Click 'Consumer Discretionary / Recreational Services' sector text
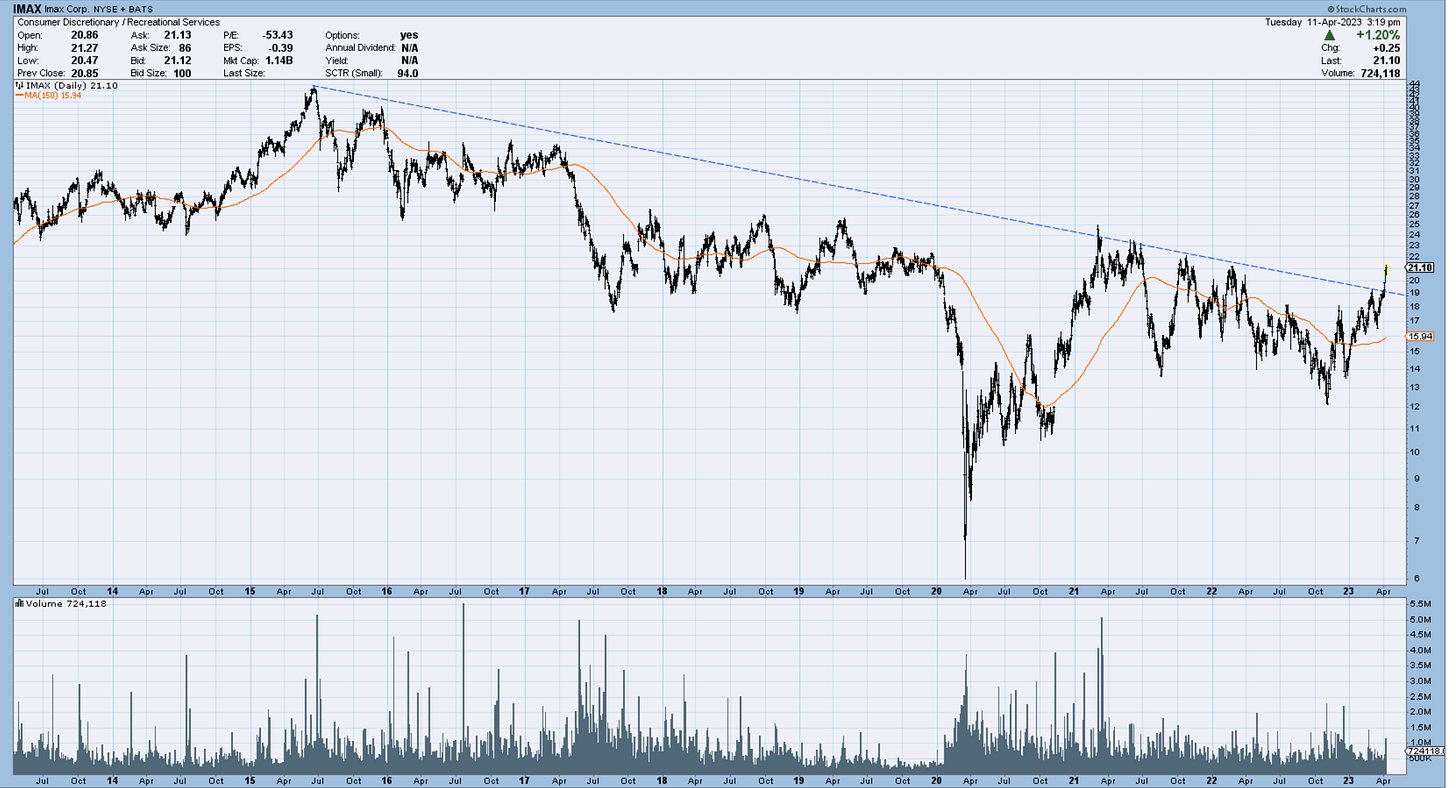1456x788 pixels. pos(119,22)
